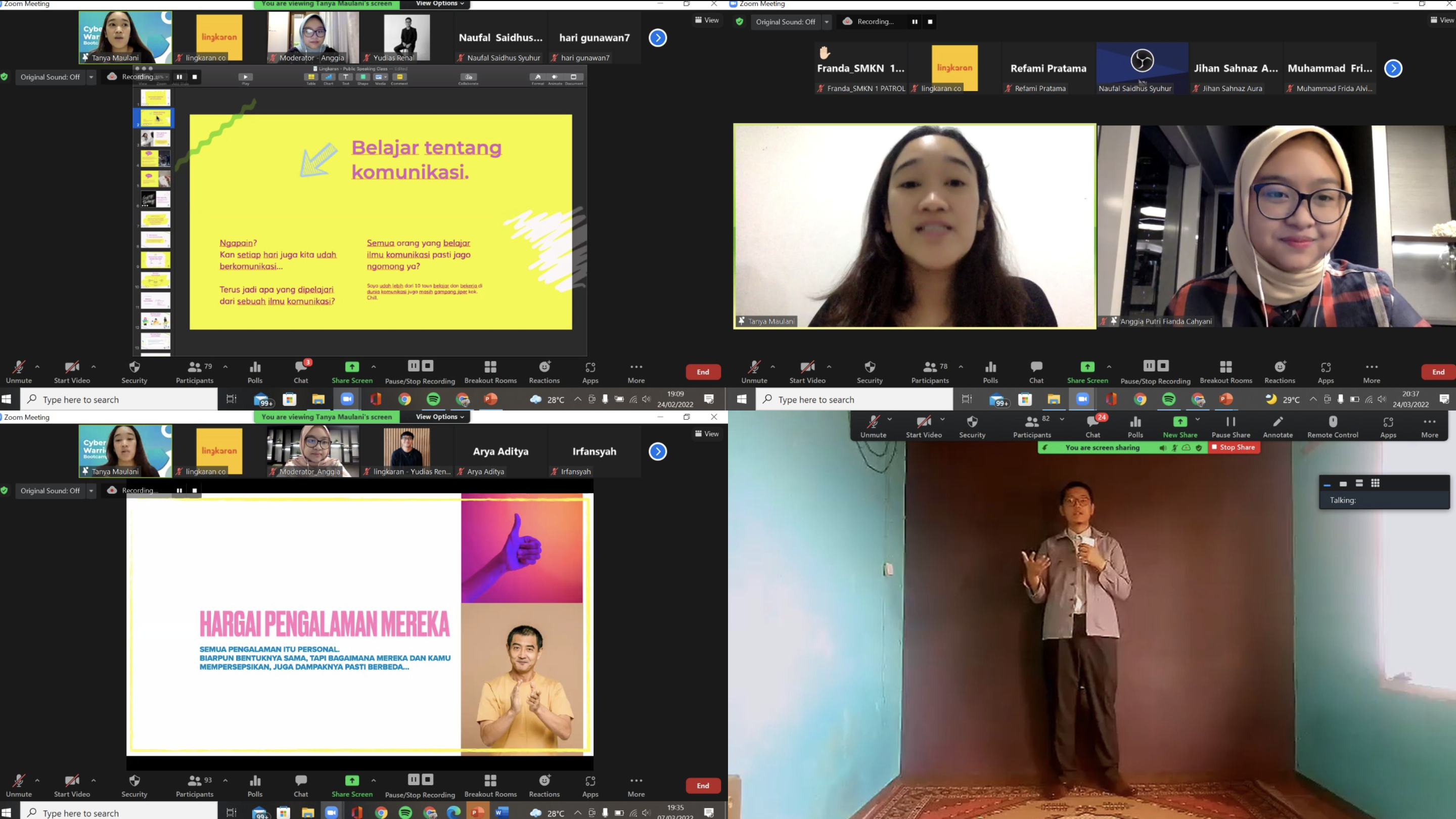Open Spotify on the 24/02/2022 taskbar
The height and width of the screenshot is (819, 1456).
click(x=434, y=399)
